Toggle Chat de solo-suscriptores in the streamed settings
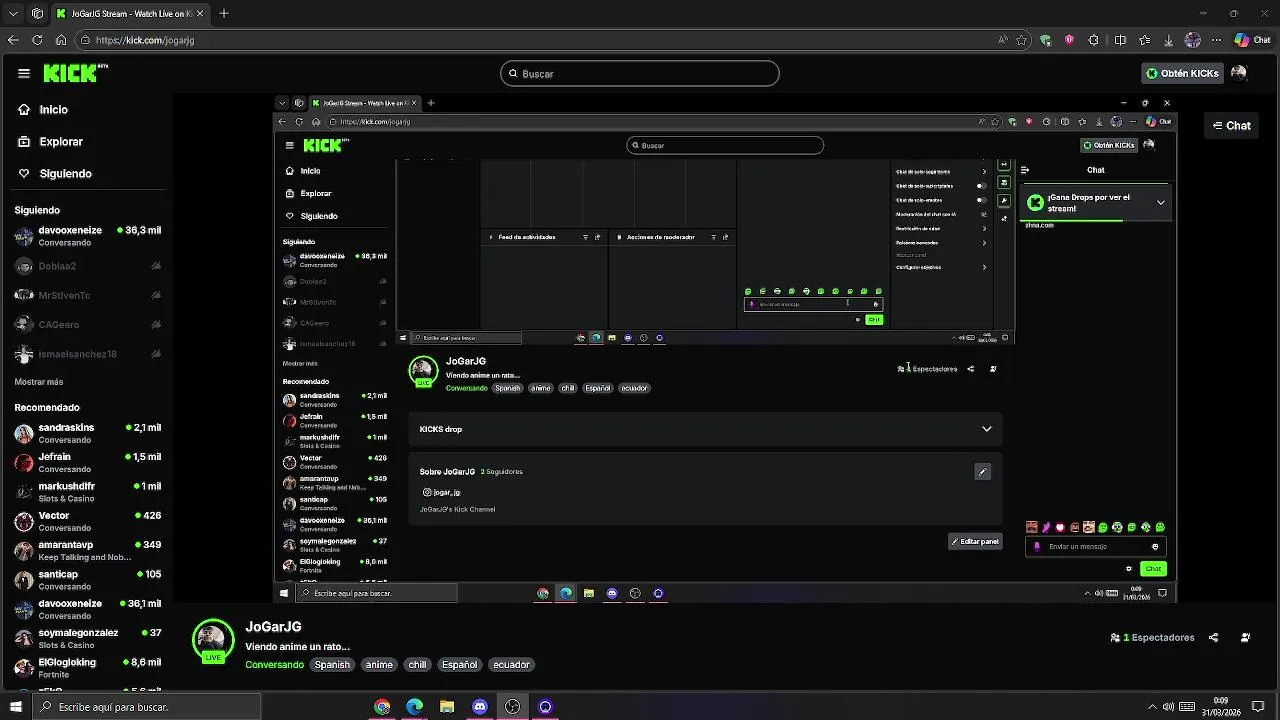 point(981,185)
